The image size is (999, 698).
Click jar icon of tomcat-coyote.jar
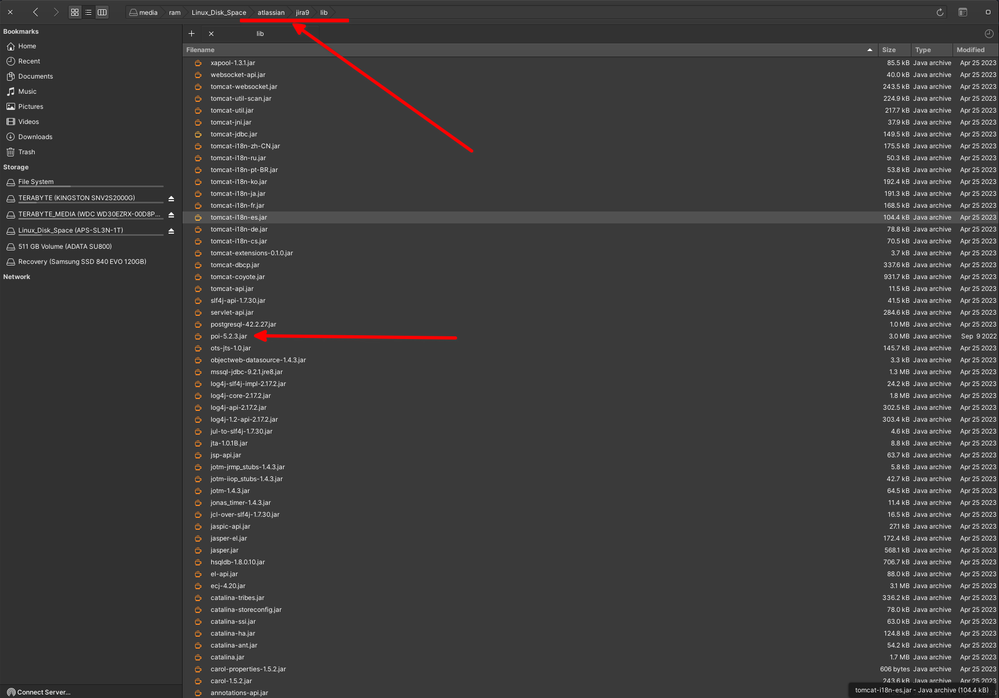[198, 277]
